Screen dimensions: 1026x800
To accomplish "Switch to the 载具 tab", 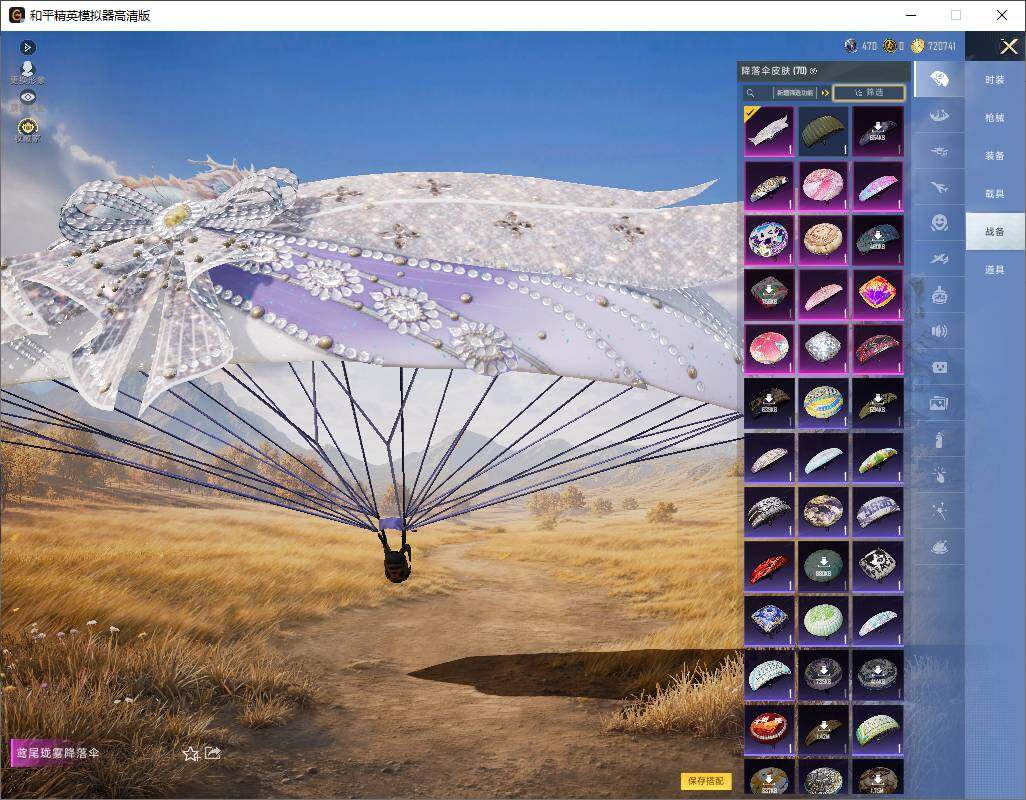I will 995,194.
